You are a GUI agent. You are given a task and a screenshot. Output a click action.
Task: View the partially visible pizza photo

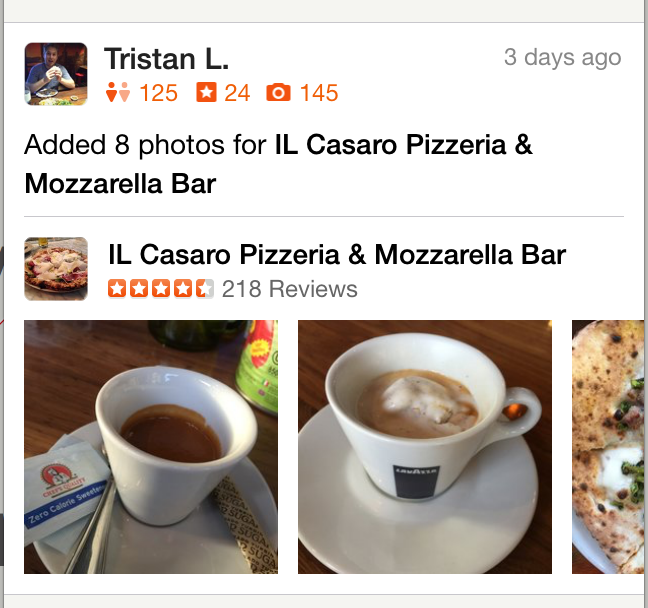pyautogui.click(x=608, y=447)
